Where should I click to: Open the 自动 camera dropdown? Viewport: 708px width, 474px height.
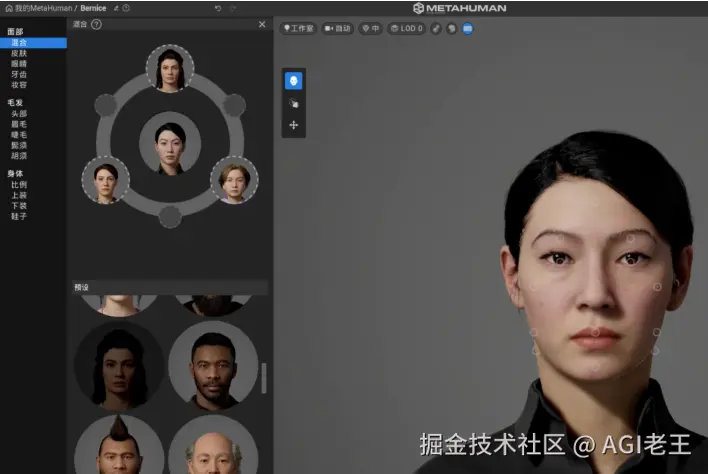pyautogui.click(x=337, y=28)
